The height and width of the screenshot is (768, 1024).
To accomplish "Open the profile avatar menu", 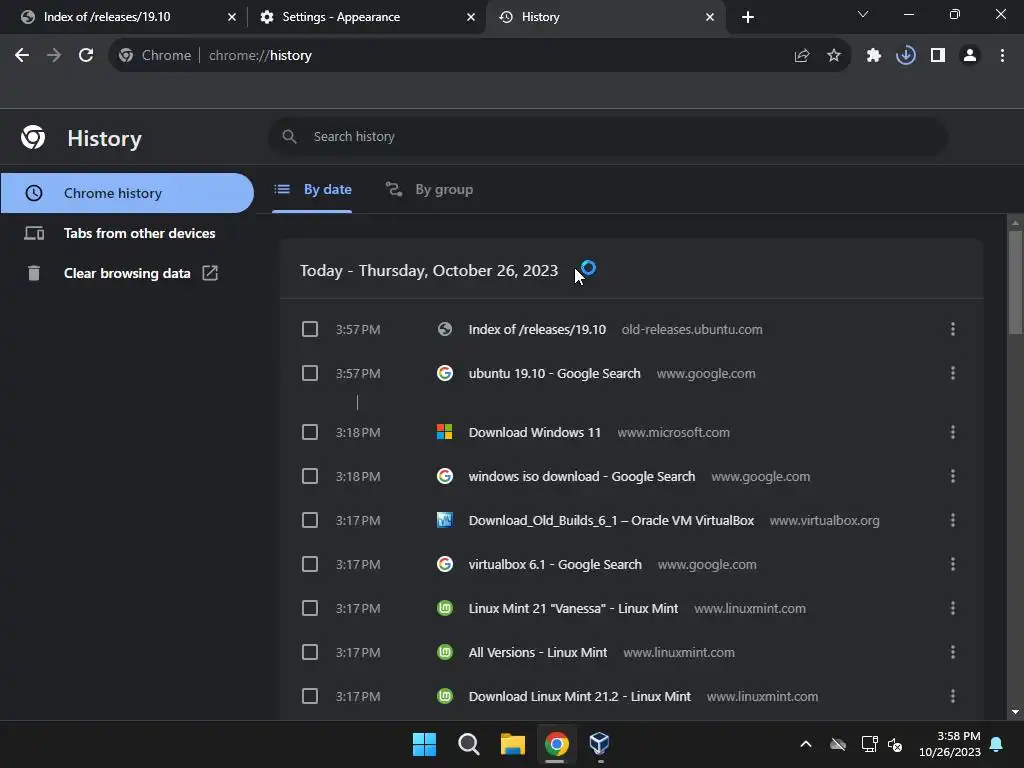I will [x=970, y=56].
